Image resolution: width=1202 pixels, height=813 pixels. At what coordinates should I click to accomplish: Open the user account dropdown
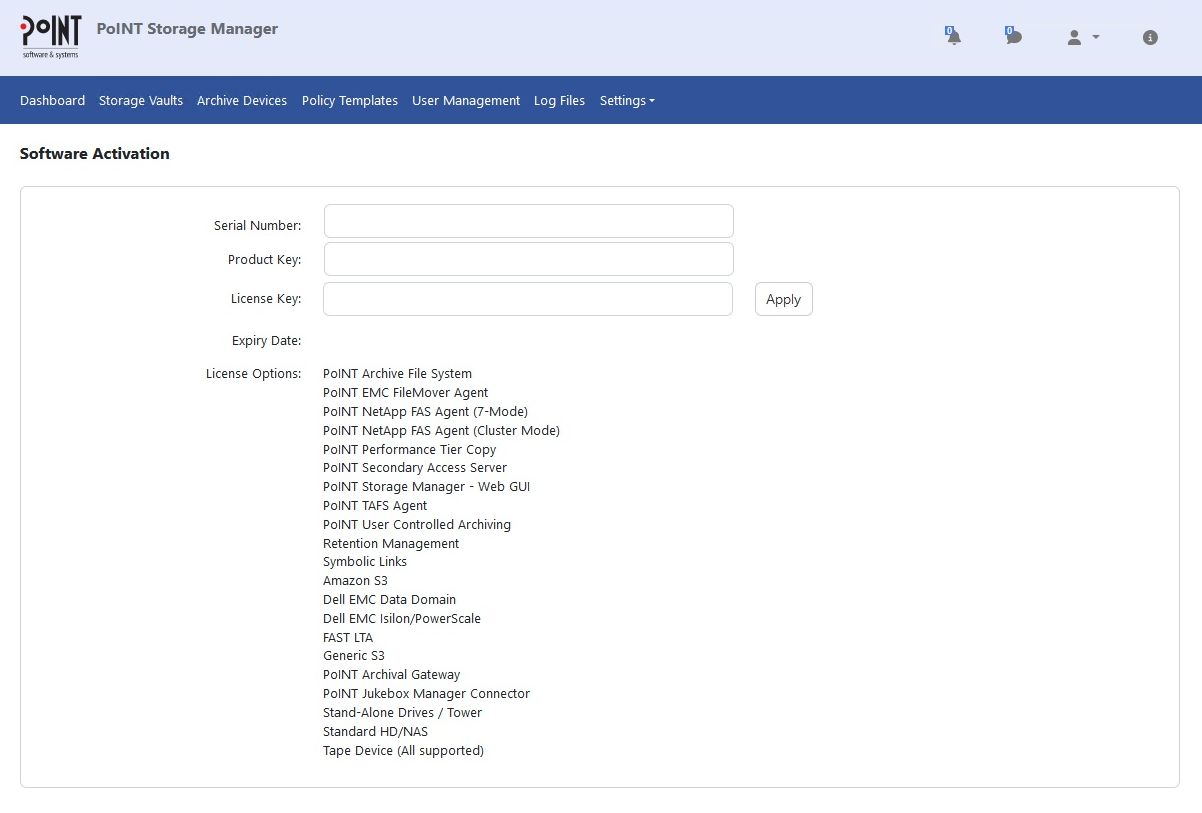(1082, 37)
